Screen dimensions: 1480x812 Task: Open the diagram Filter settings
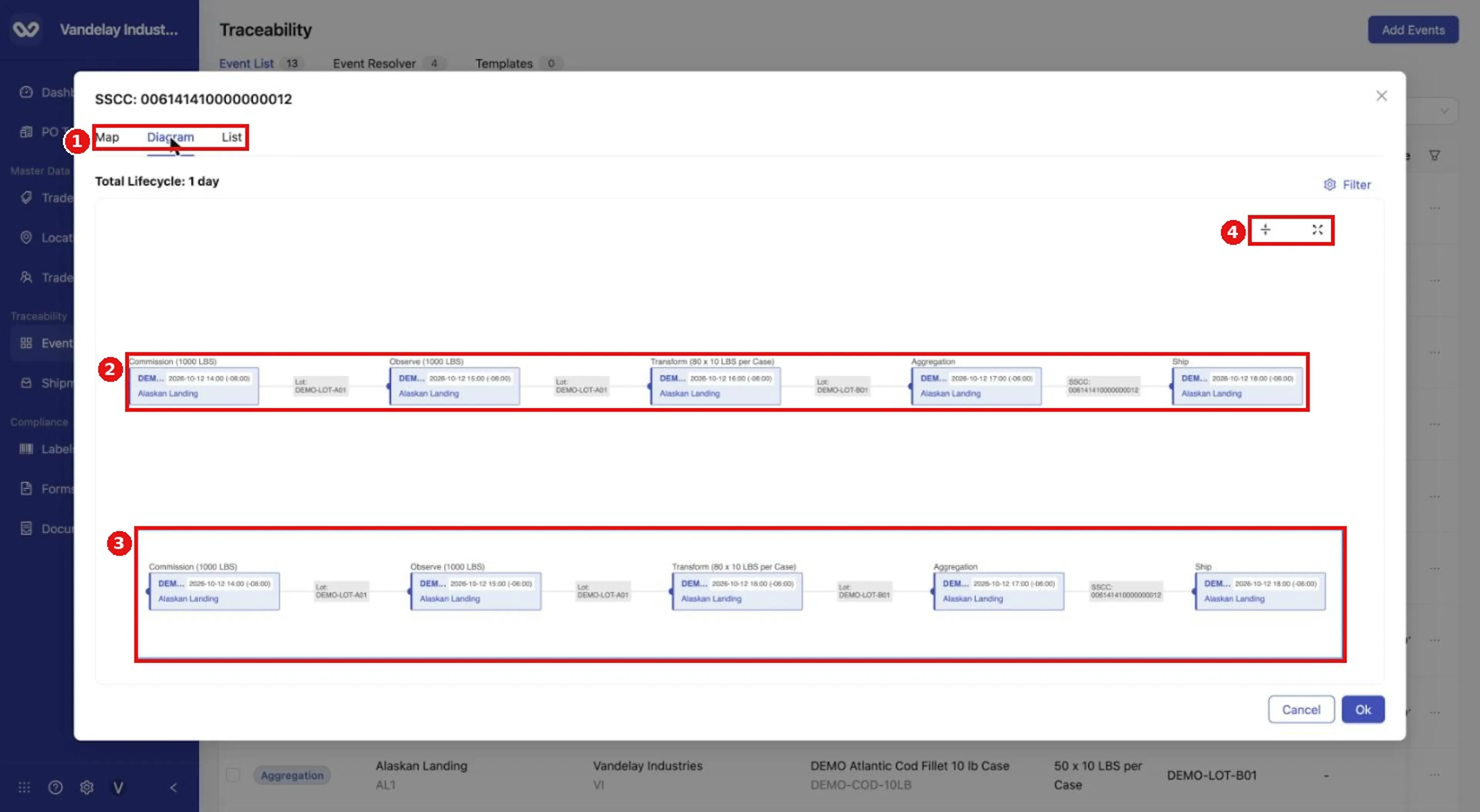click(x=1347, y=185)
